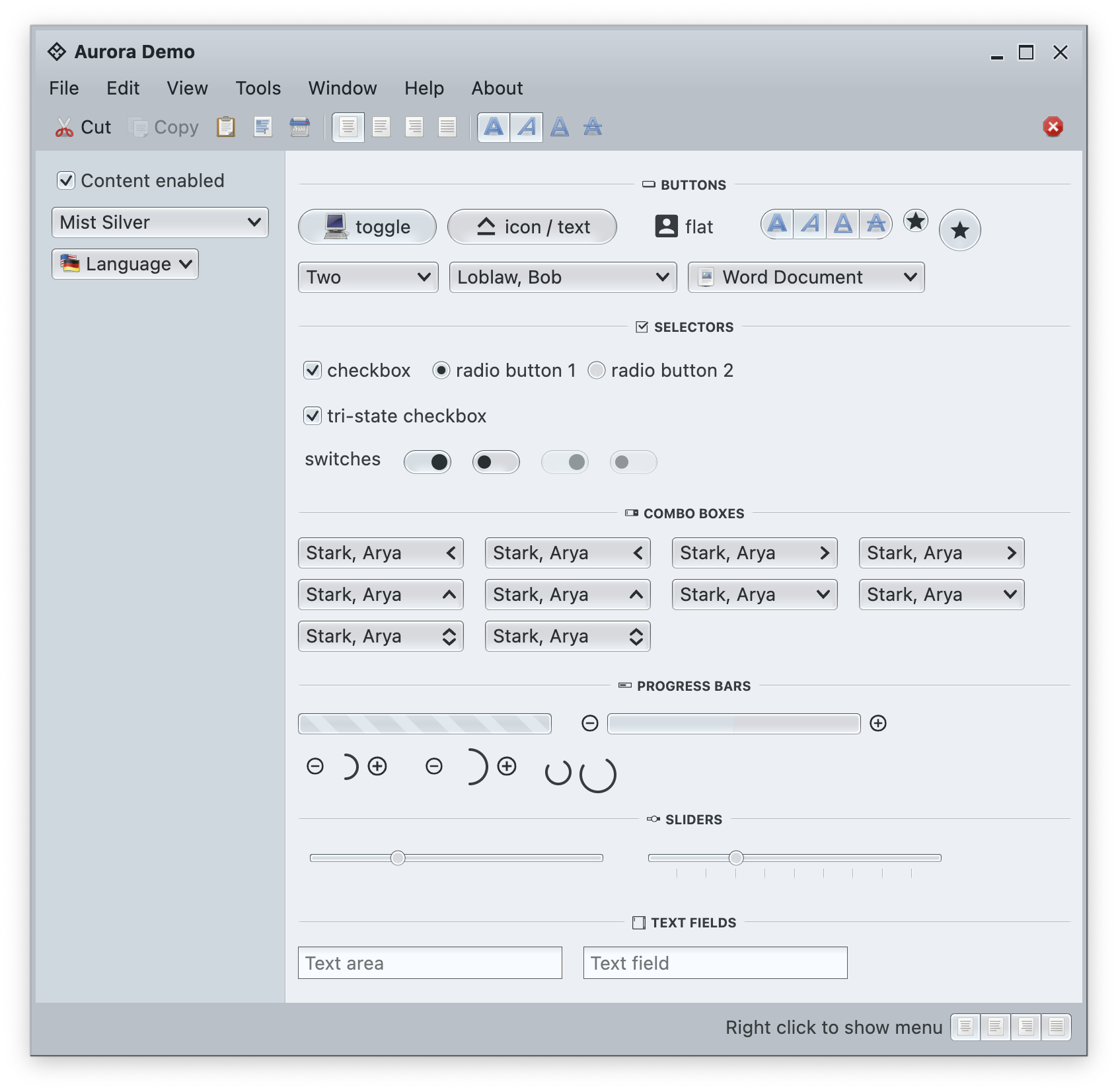Screen dimensions: 1118x1092
Task: Toggle the tri-state checkbox
Action: point(313,416)
